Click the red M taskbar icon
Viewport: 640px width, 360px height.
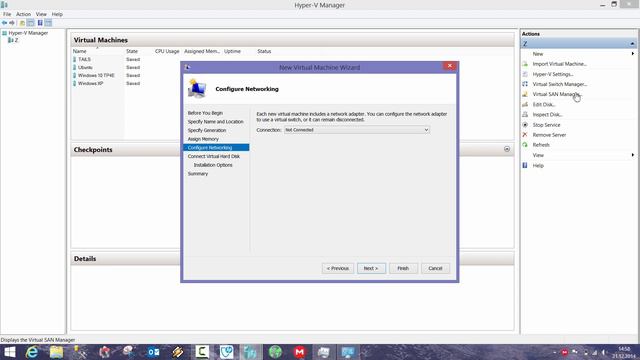[x=300, y=352]
